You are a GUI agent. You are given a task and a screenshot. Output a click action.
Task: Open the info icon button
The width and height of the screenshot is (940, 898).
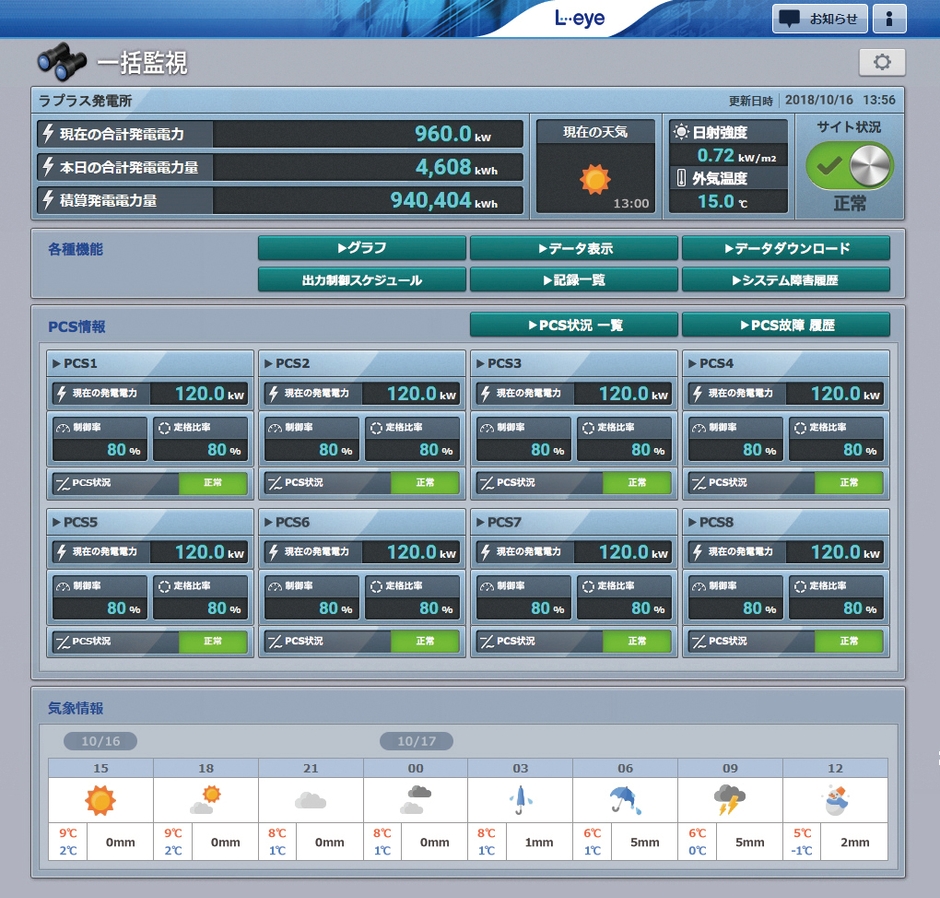[889, 19]
